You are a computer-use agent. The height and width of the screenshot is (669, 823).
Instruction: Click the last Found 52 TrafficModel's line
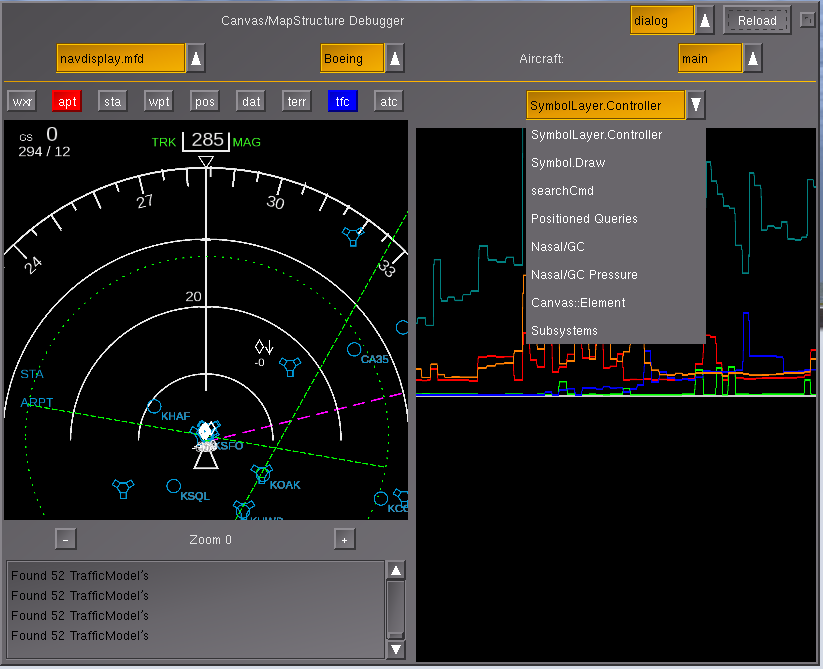pos(80,635)
